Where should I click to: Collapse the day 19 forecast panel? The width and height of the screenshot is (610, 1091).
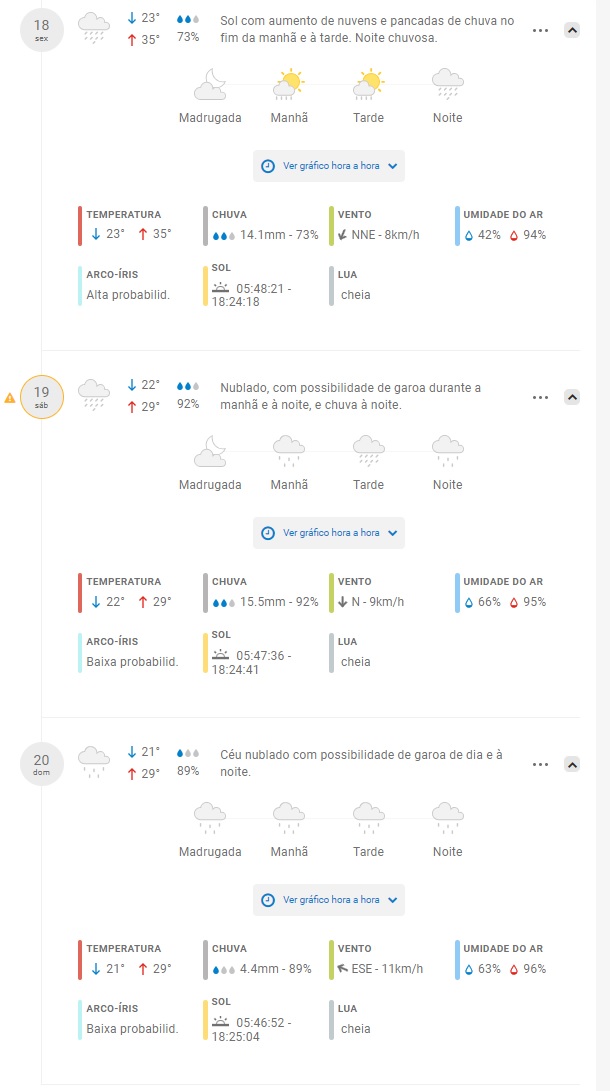[572, 397]
